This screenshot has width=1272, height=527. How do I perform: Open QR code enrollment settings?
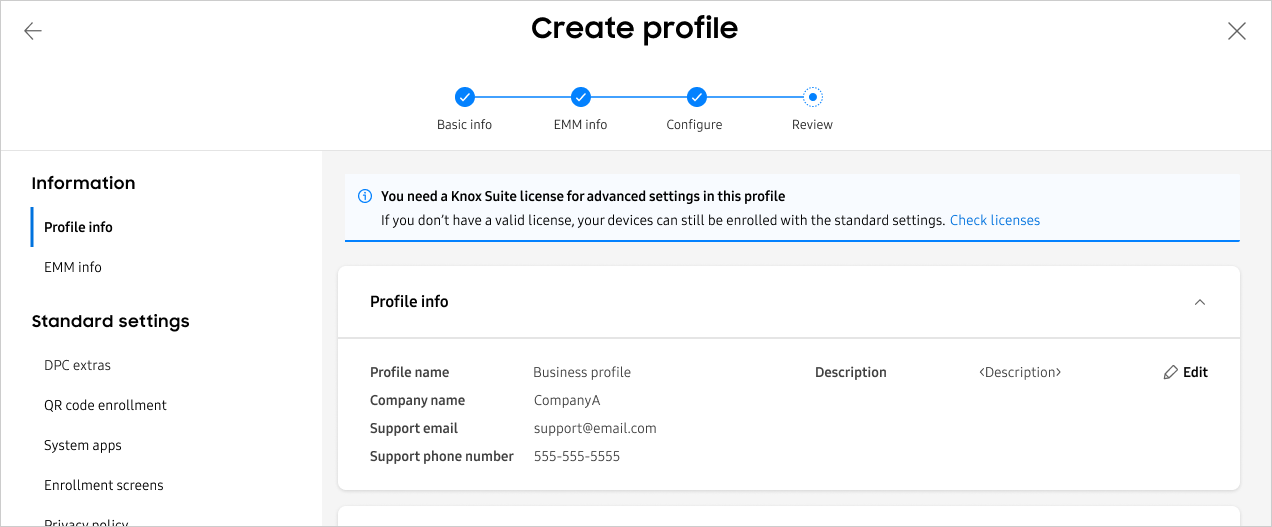[x=105, y=405]
